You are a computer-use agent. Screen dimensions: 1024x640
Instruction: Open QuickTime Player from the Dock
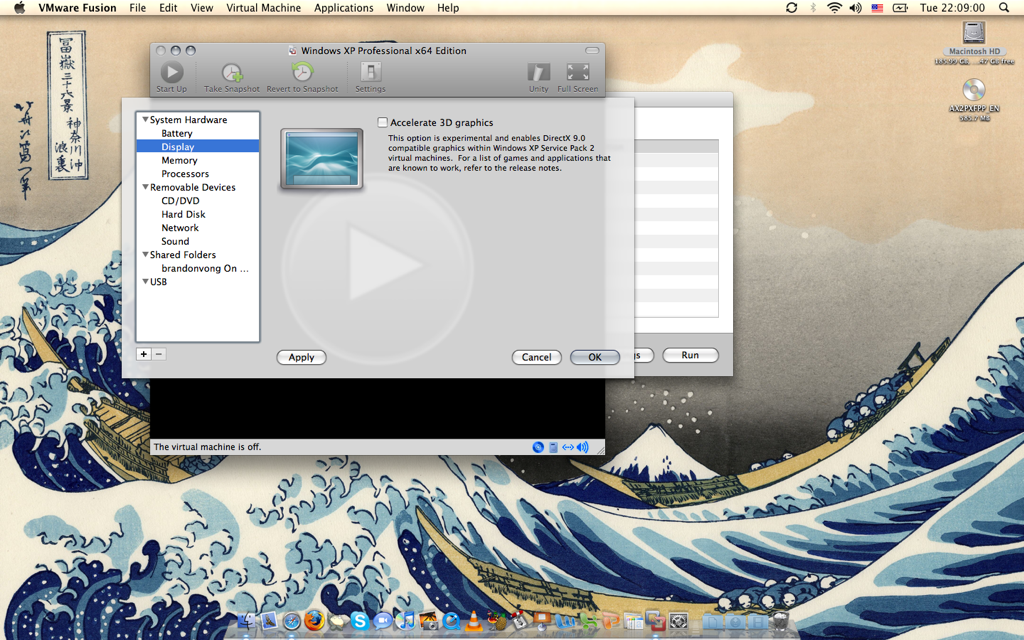tap(451, 620)
